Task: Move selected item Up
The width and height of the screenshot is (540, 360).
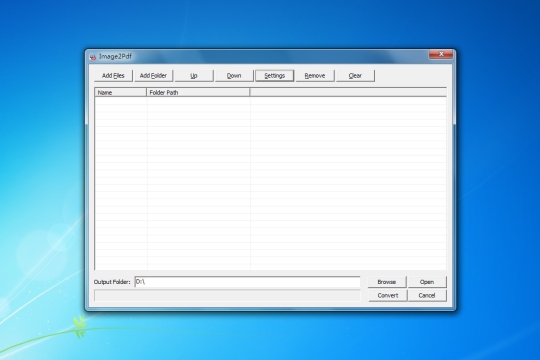Action: tap(194, 75)
